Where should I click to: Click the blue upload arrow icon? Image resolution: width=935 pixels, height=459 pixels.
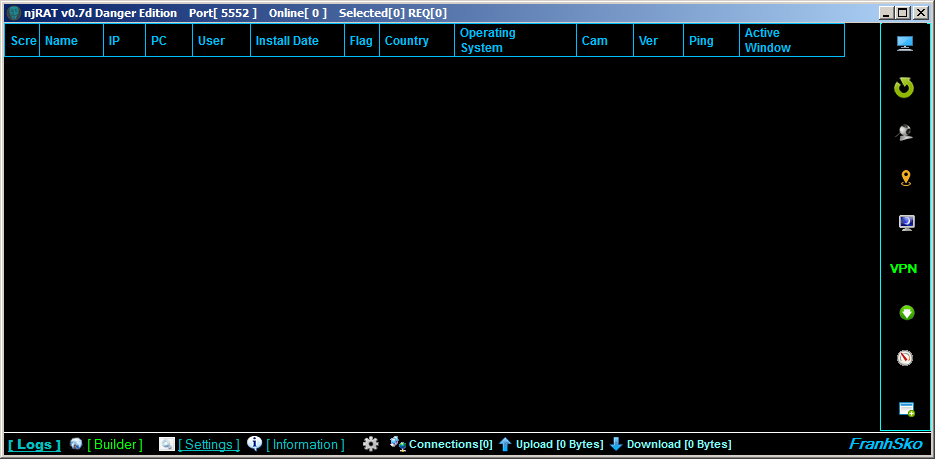click(505, 444)
